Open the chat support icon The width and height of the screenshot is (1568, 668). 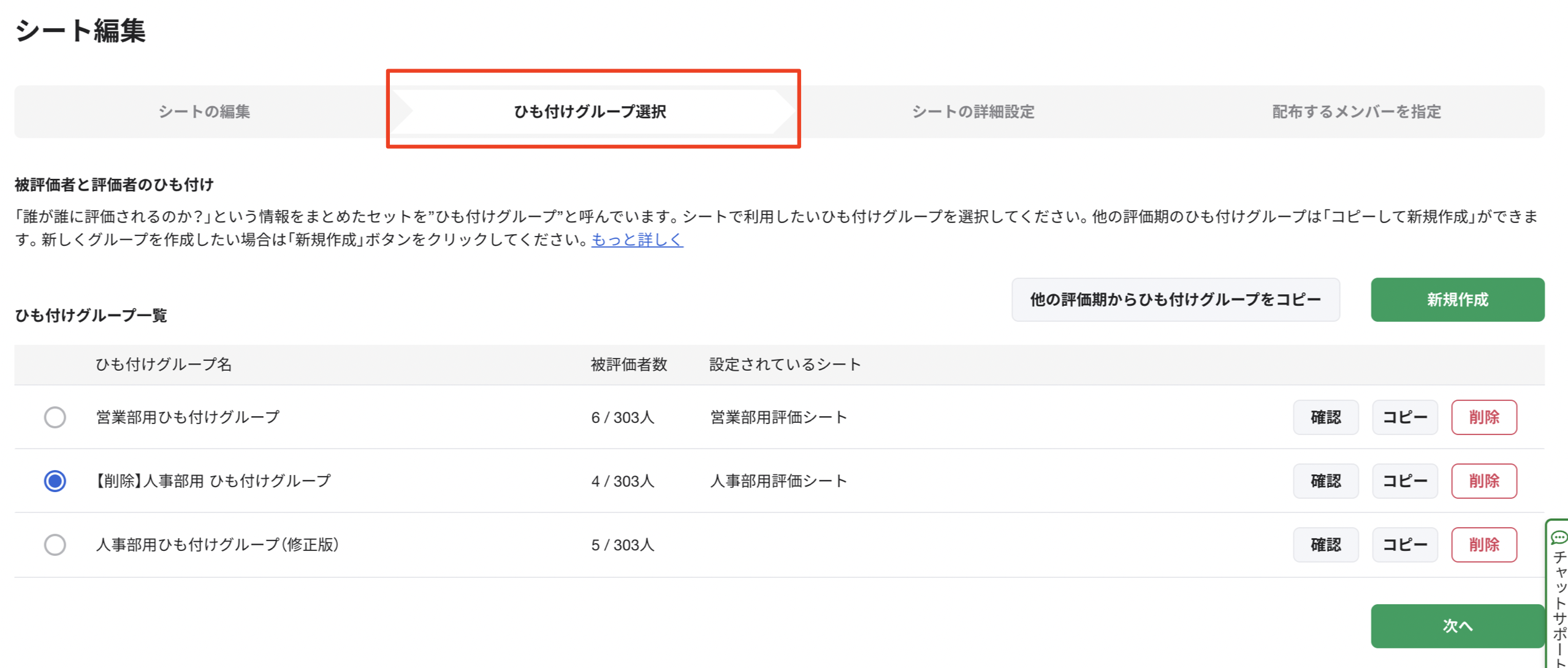point(1559,537)
